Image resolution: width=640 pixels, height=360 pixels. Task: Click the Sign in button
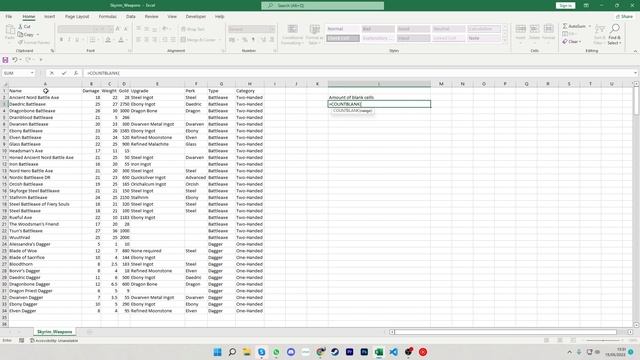[x=565, y=5]
